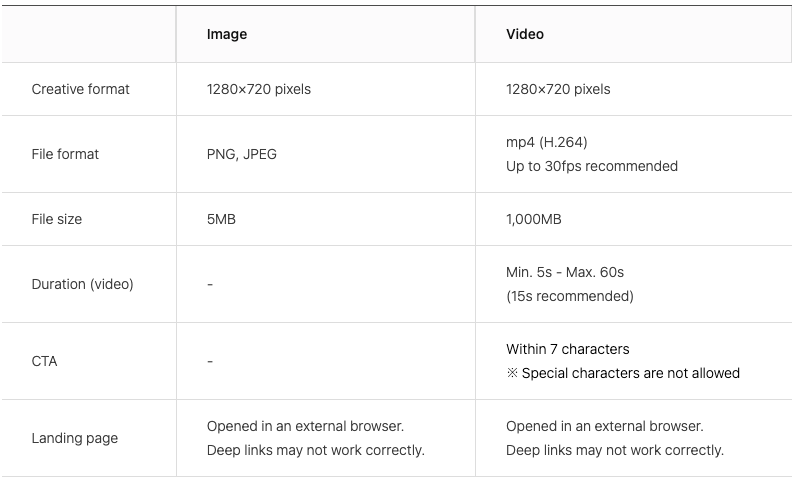Click the Within 7 characters text
Image resolution: width=794 pixels, height=483 pixels.
(568, 349)
